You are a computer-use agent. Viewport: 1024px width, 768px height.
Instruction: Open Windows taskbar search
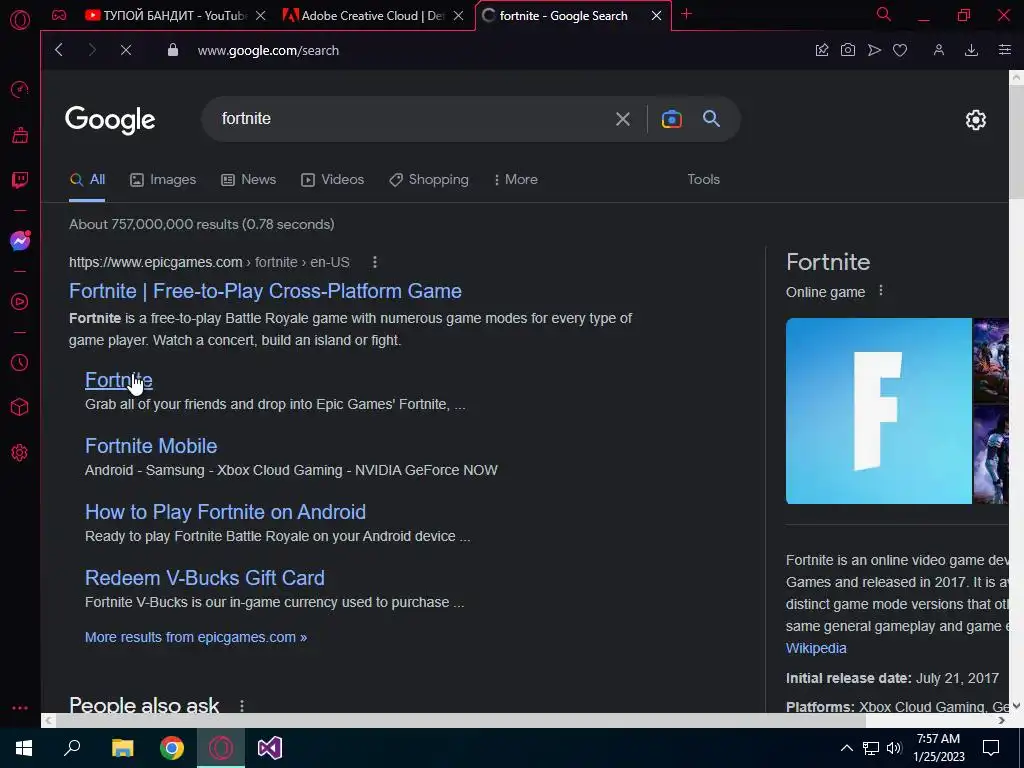[72, 748]
